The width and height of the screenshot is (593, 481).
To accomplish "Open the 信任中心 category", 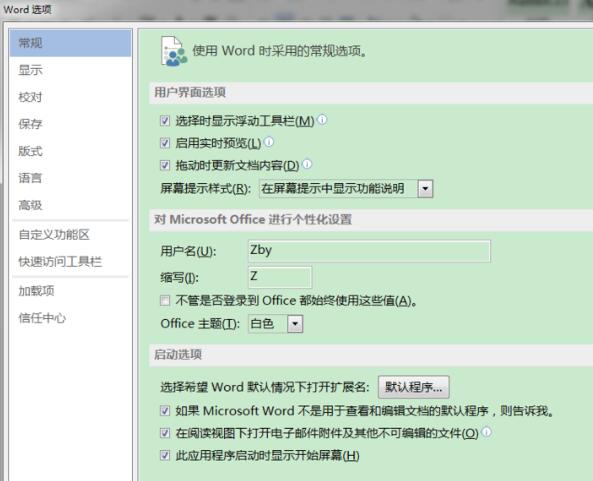I will coord(70,318).
